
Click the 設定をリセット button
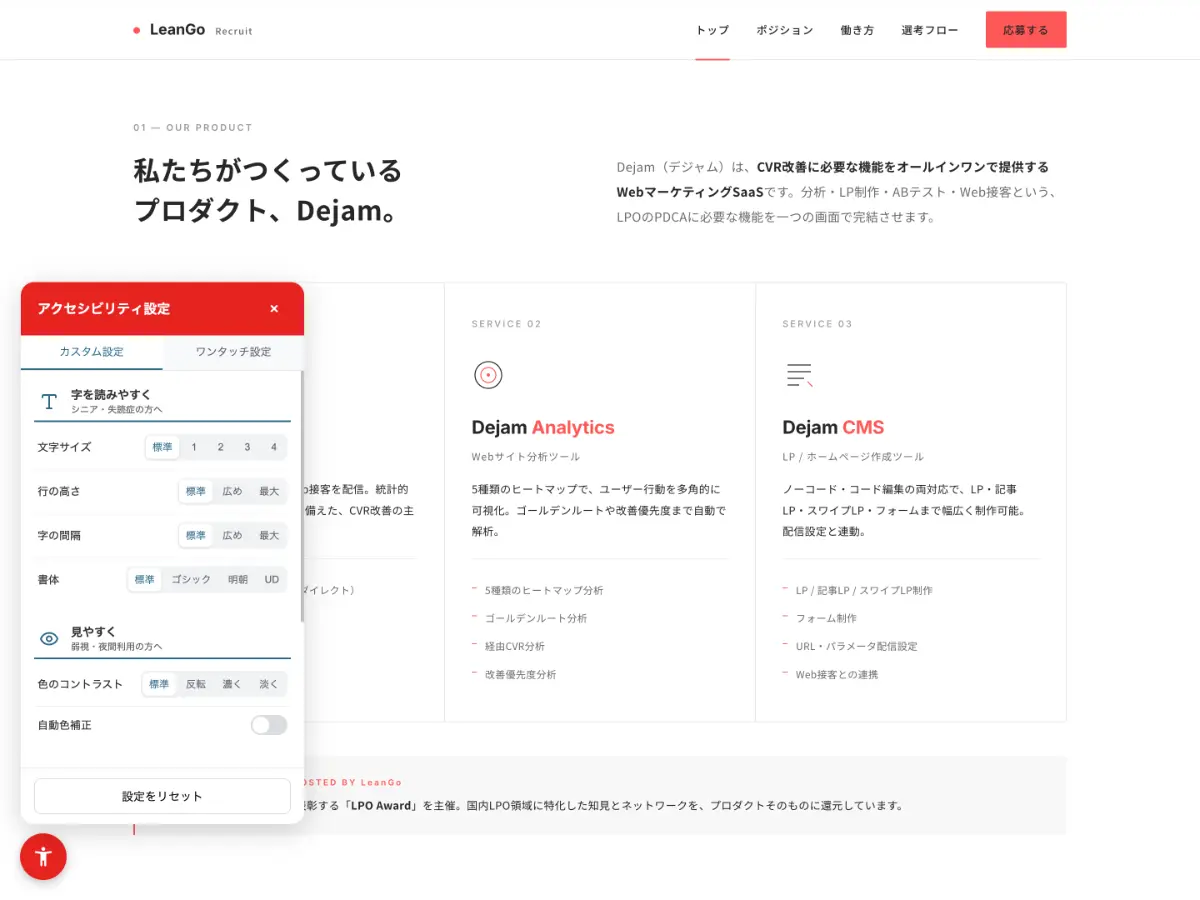coord(162,796)
